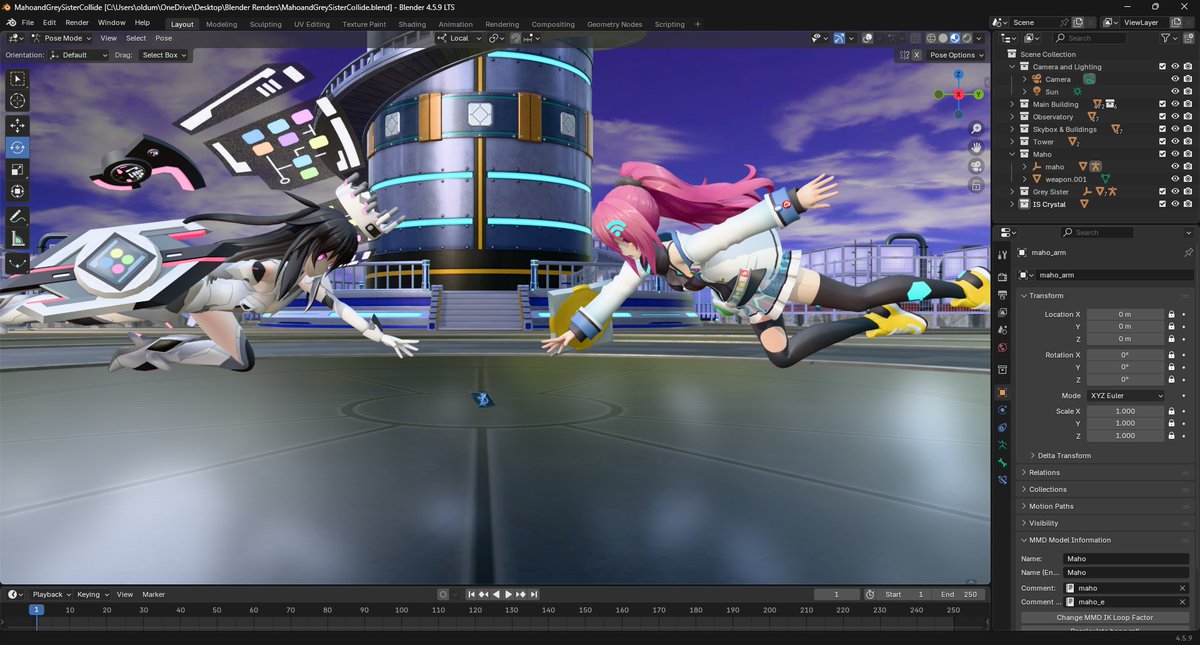Screen dimensions: 1200x645
Task: Toggle X-axis mirror in pose options
Action: click(916, 55)
